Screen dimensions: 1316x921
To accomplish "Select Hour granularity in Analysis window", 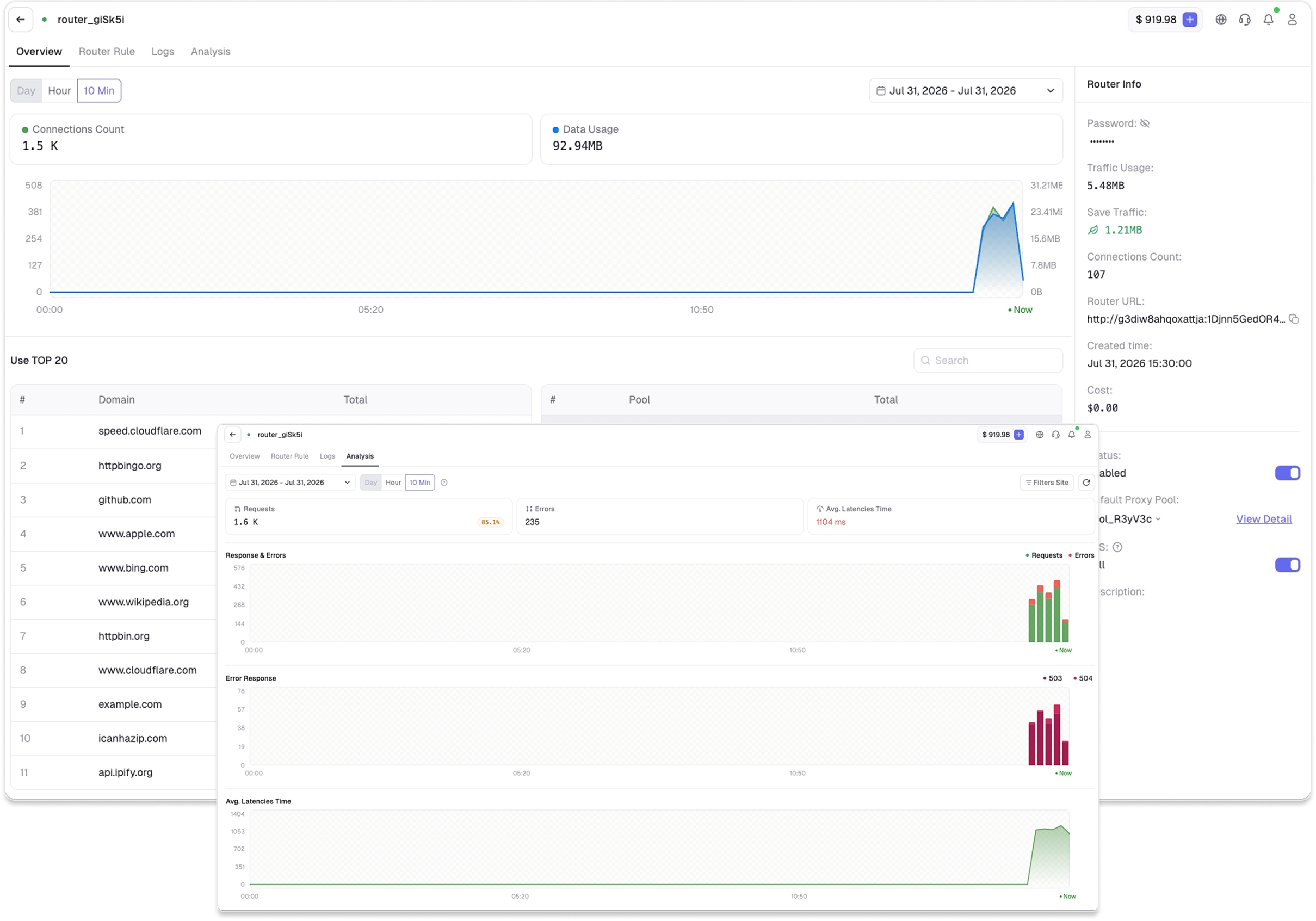I will (393, 483).
